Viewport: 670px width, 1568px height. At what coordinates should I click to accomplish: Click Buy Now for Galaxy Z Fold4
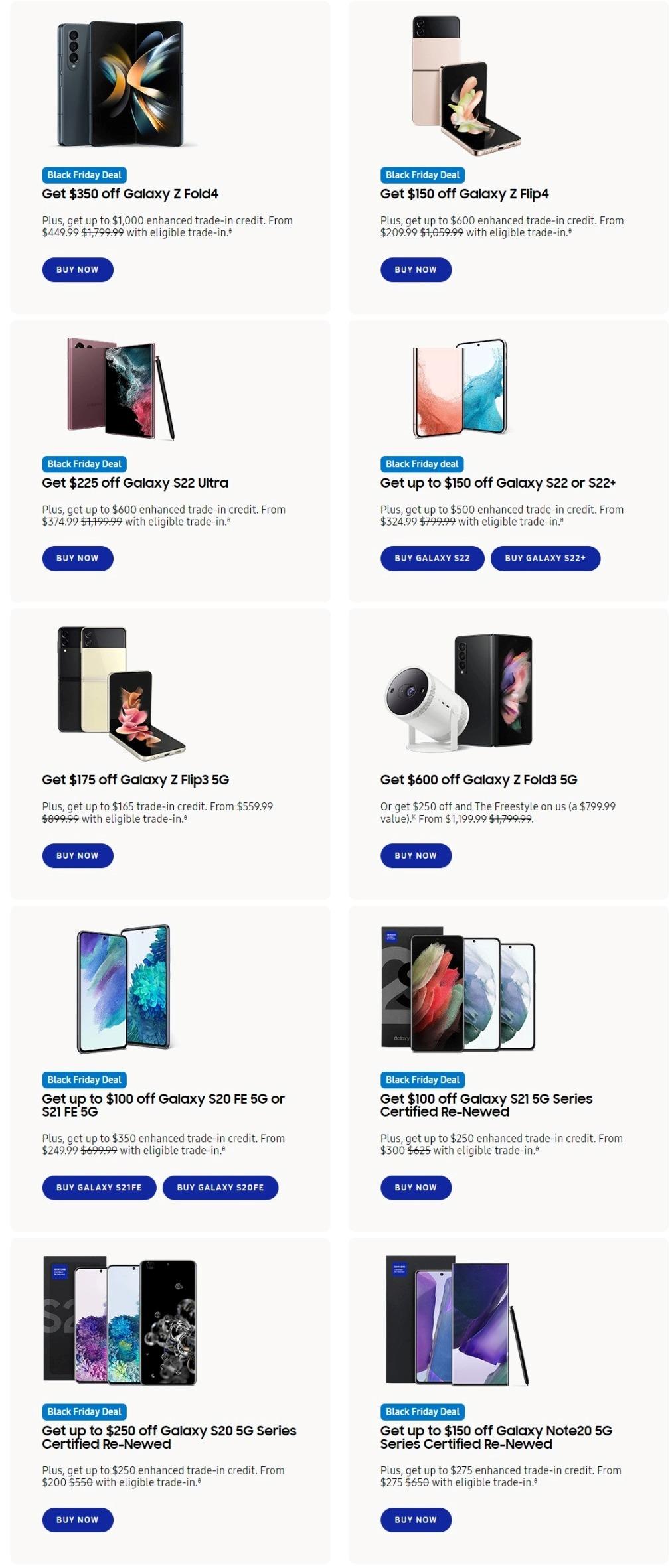77,269
